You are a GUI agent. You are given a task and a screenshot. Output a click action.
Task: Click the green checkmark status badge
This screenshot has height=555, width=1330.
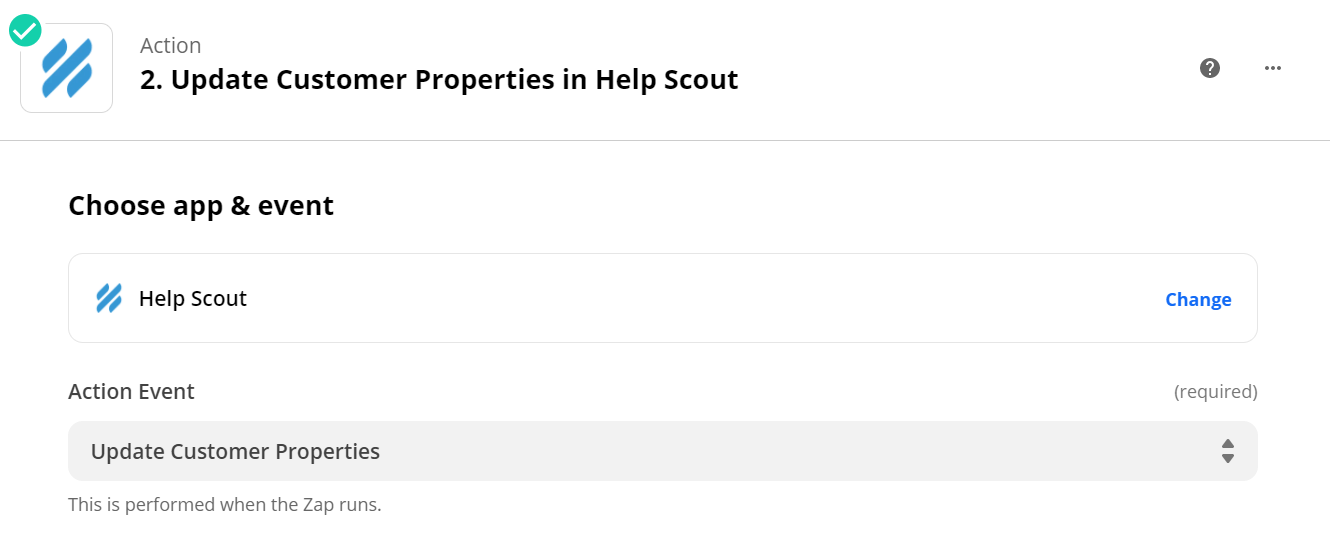tap(24, 31)
